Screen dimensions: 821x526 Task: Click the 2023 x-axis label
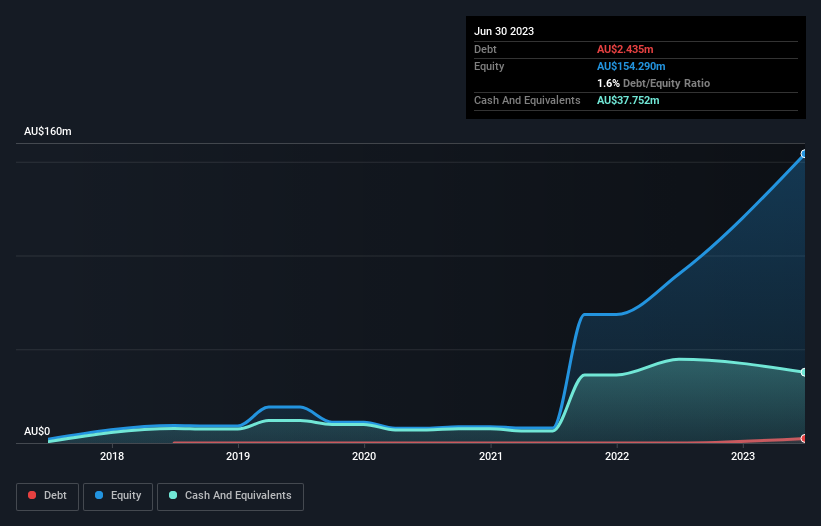click(x=743, y=456)
